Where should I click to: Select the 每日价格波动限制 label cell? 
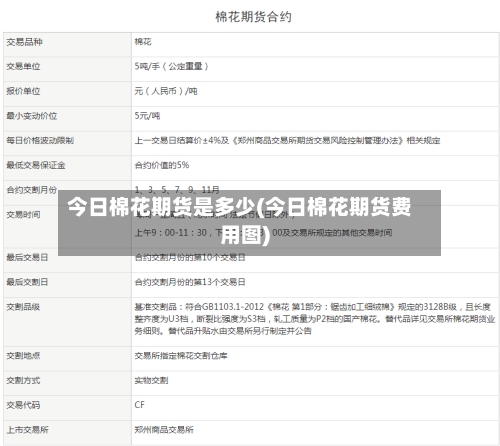67,143
